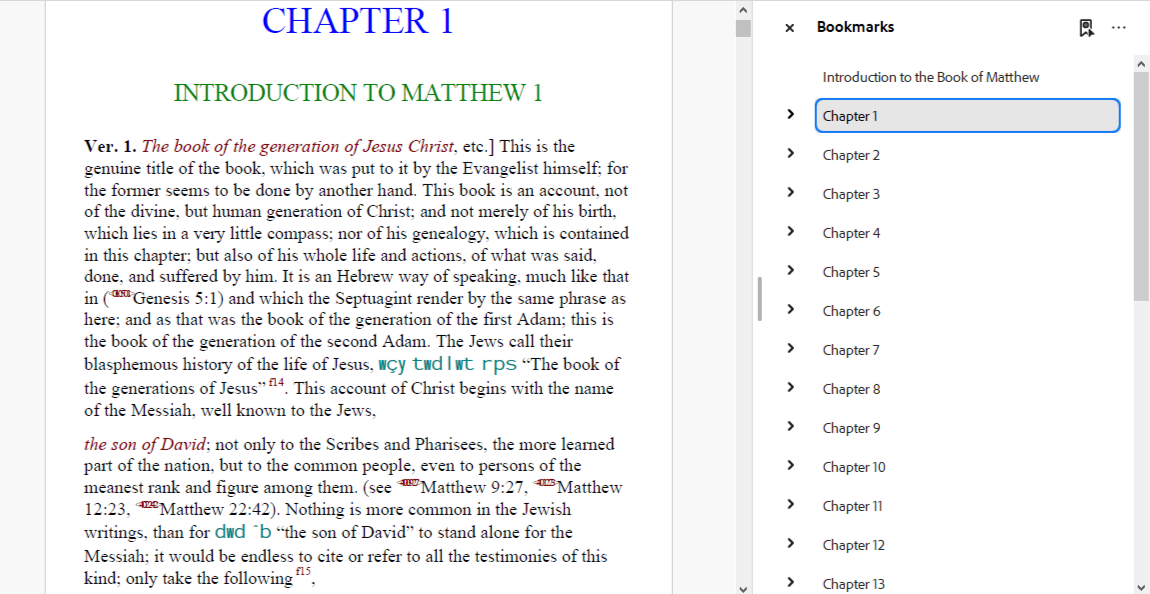Expand the Chapter 12 bookmark chevron

coord(791,544)
